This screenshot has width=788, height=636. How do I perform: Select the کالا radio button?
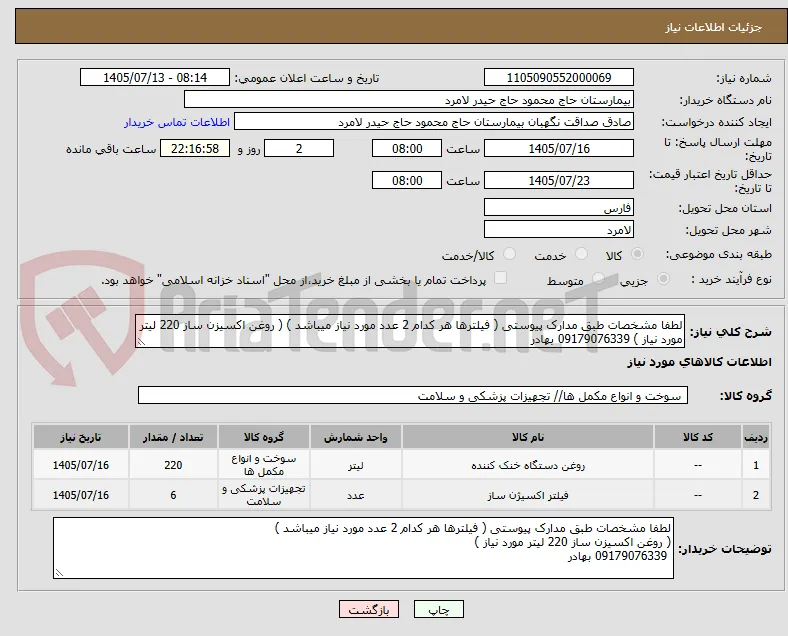pos(637,254)
